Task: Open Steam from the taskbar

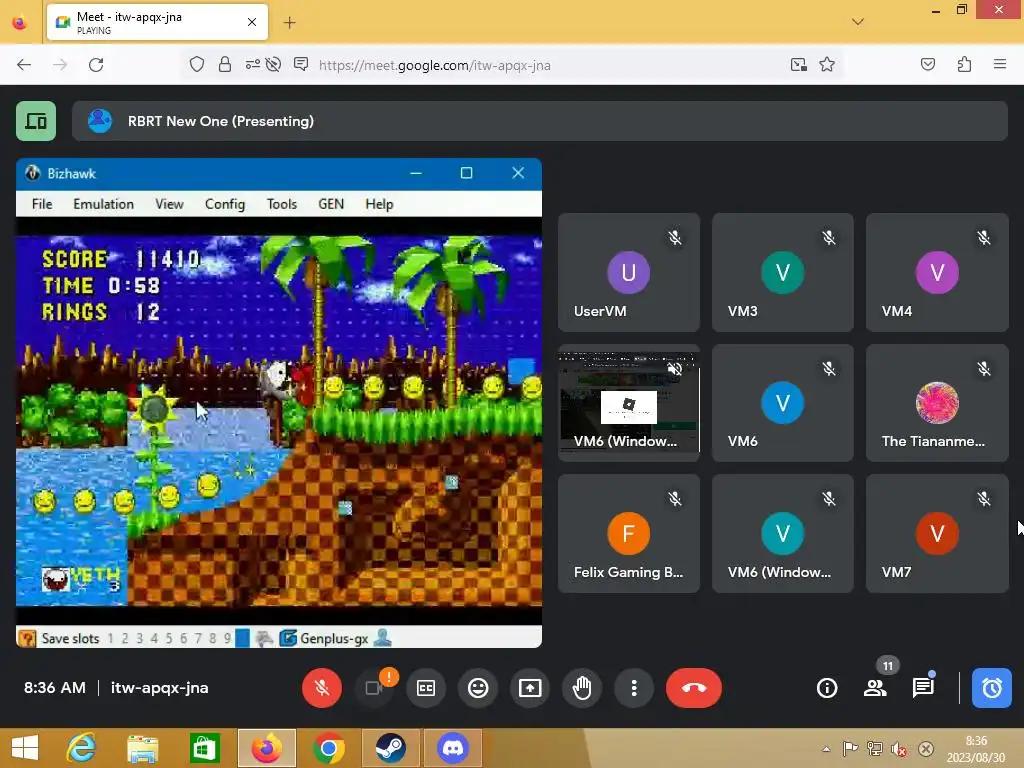Action: 391,748
